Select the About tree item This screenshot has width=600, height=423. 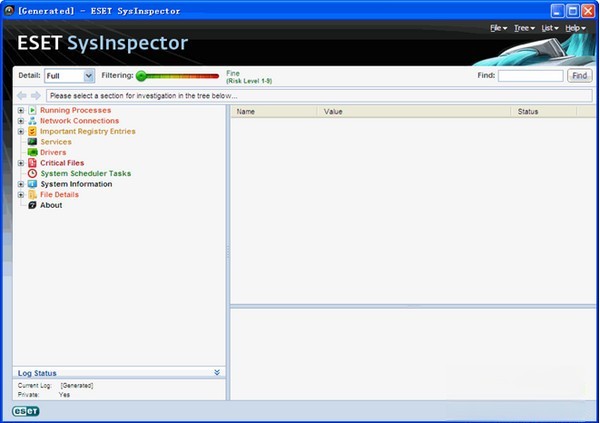[x=51, y=205]
